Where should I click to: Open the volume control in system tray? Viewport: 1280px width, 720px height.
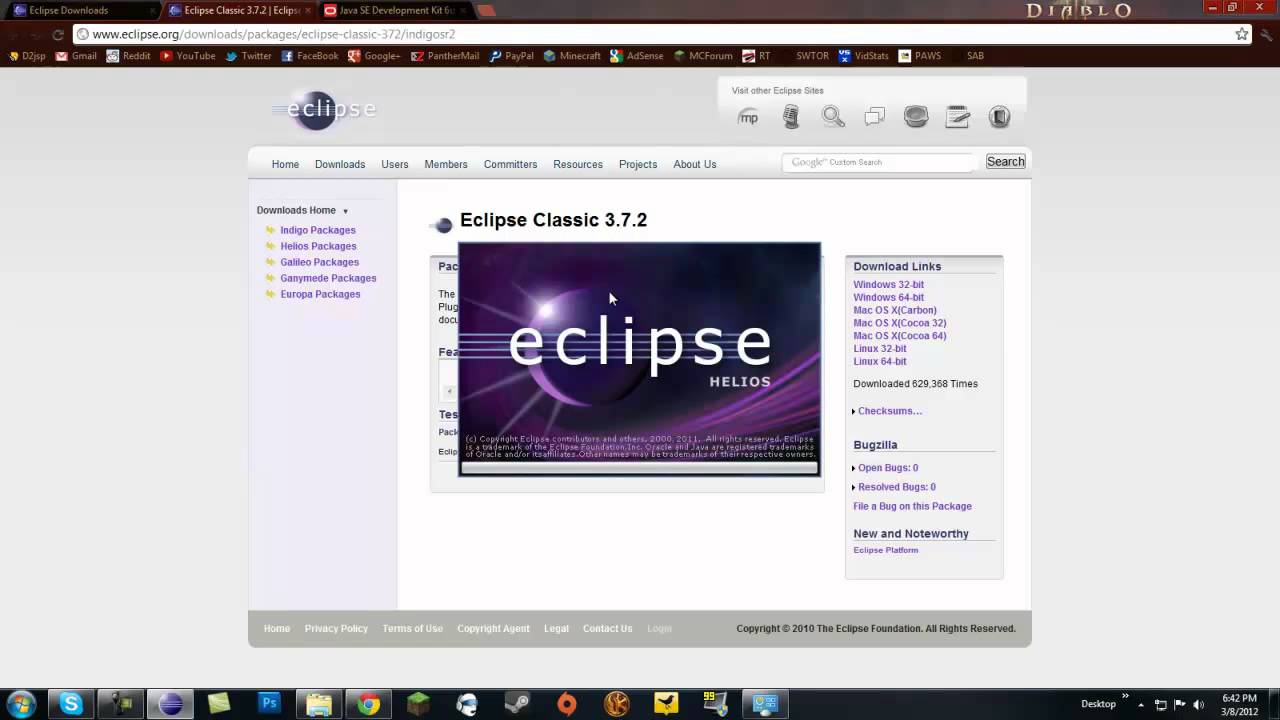(1199, 704)
